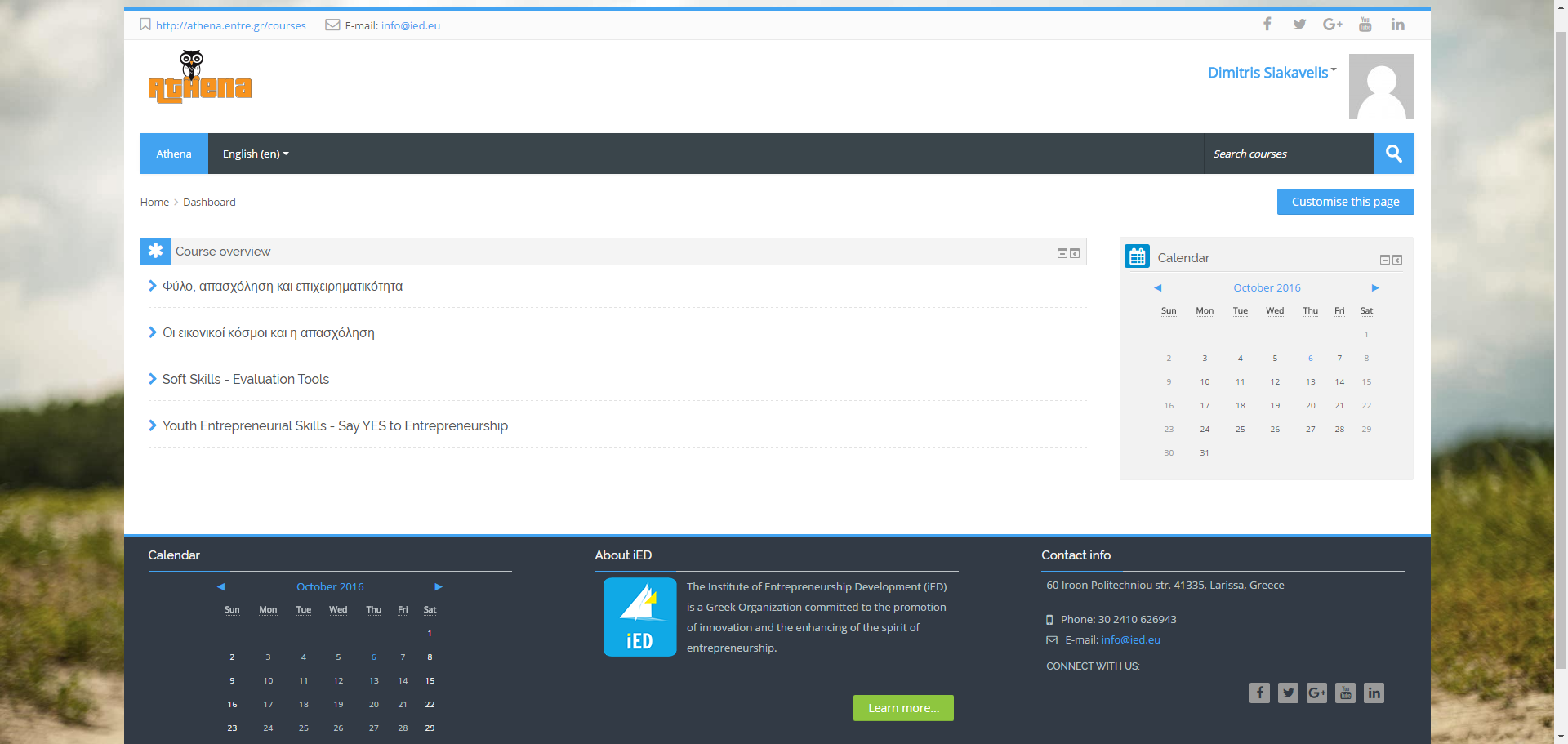The width and height of the screenshot is (1568, 744).
Task: Open the English (en) language dropdown
Action: (256, 154)
